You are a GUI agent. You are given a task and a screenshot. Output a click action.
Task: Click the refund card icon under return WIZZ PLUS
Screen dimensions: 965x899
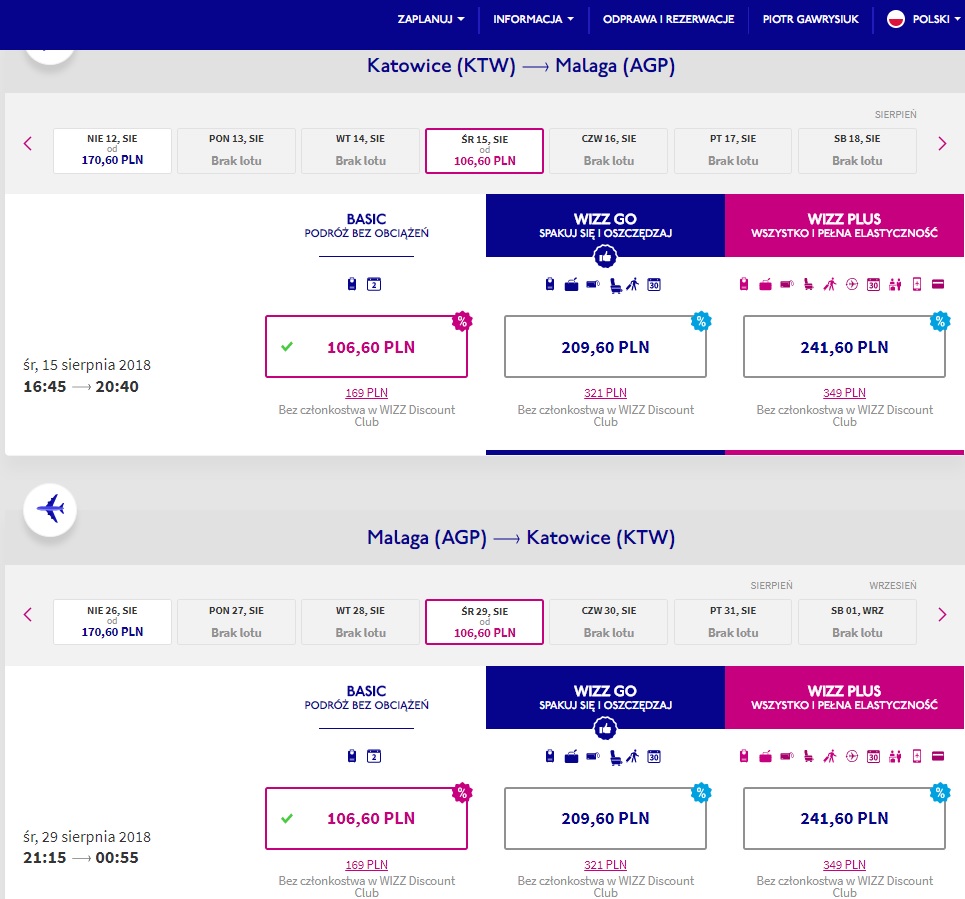pyautogui.click(x=938, y=756)
